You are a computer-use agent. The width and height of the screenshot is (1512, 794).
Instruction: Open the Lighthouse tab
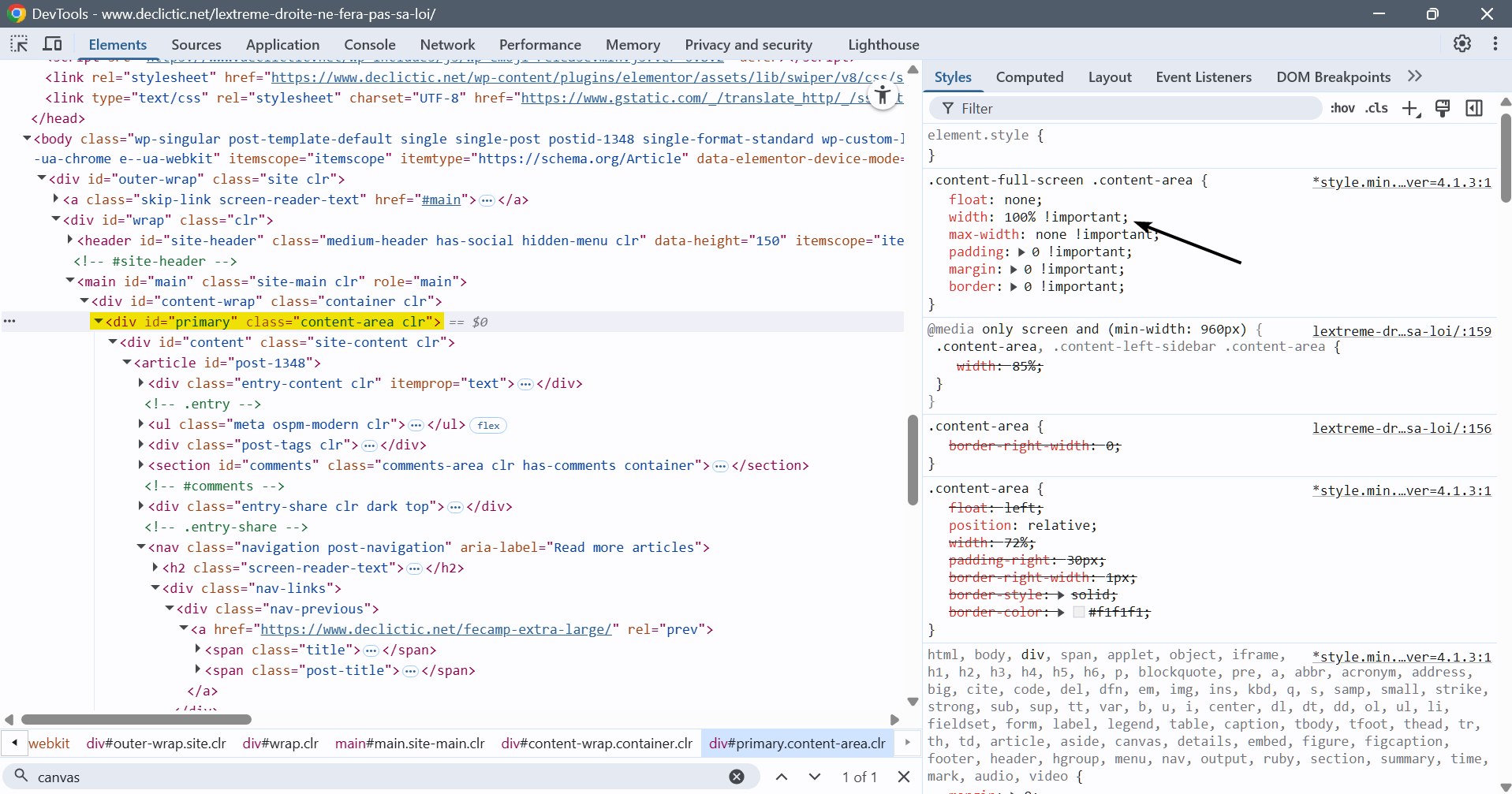tap(883, 45)
